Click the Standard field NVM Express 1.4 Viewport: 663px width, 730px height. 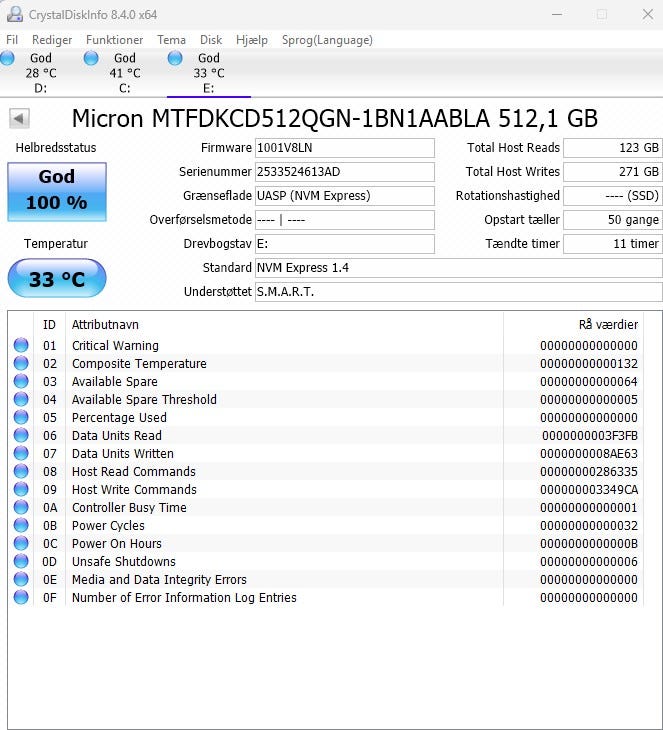(459, 268)
